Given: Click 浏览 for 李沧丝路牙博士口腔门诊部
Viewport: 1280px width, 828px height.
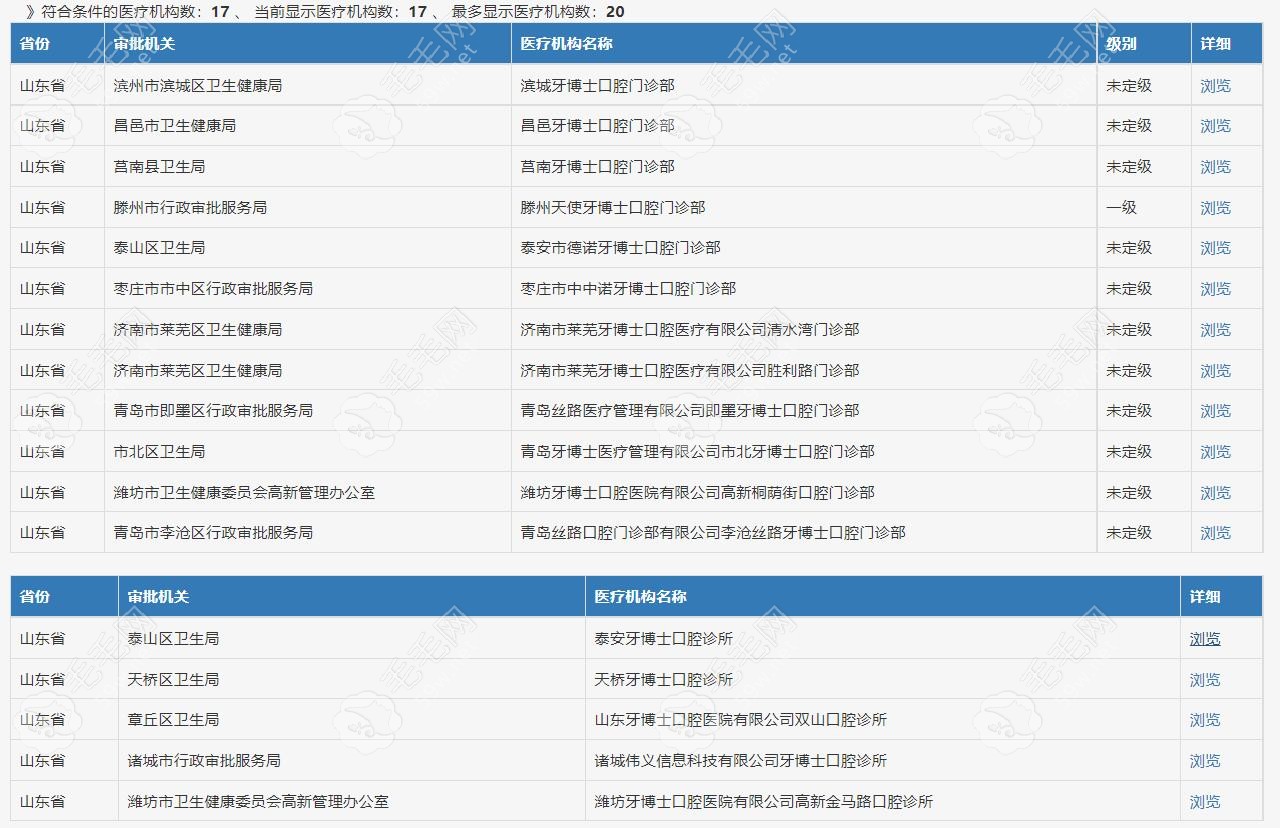Looking at the screenshot, I should (1215, 533).
